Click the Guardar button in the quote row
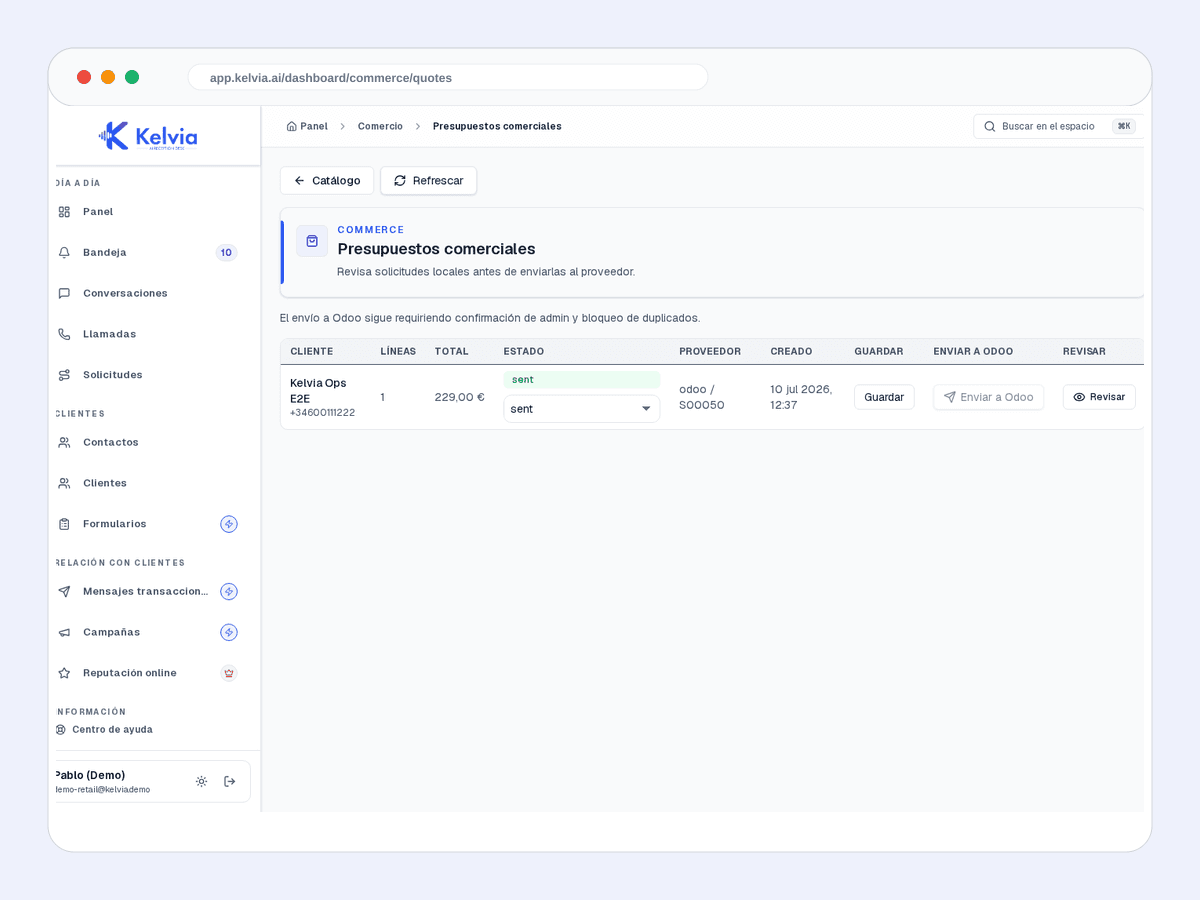 tap(884, 397)
